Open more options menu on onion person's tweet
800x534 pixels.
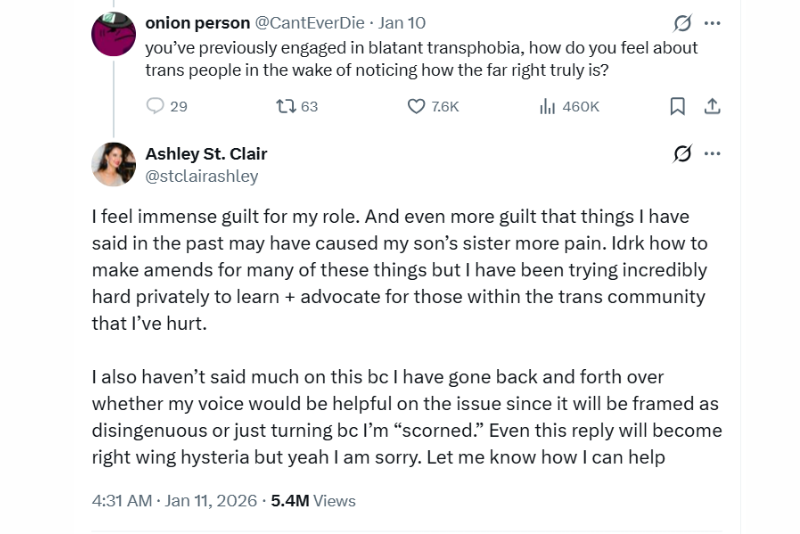tap(712, 22)
